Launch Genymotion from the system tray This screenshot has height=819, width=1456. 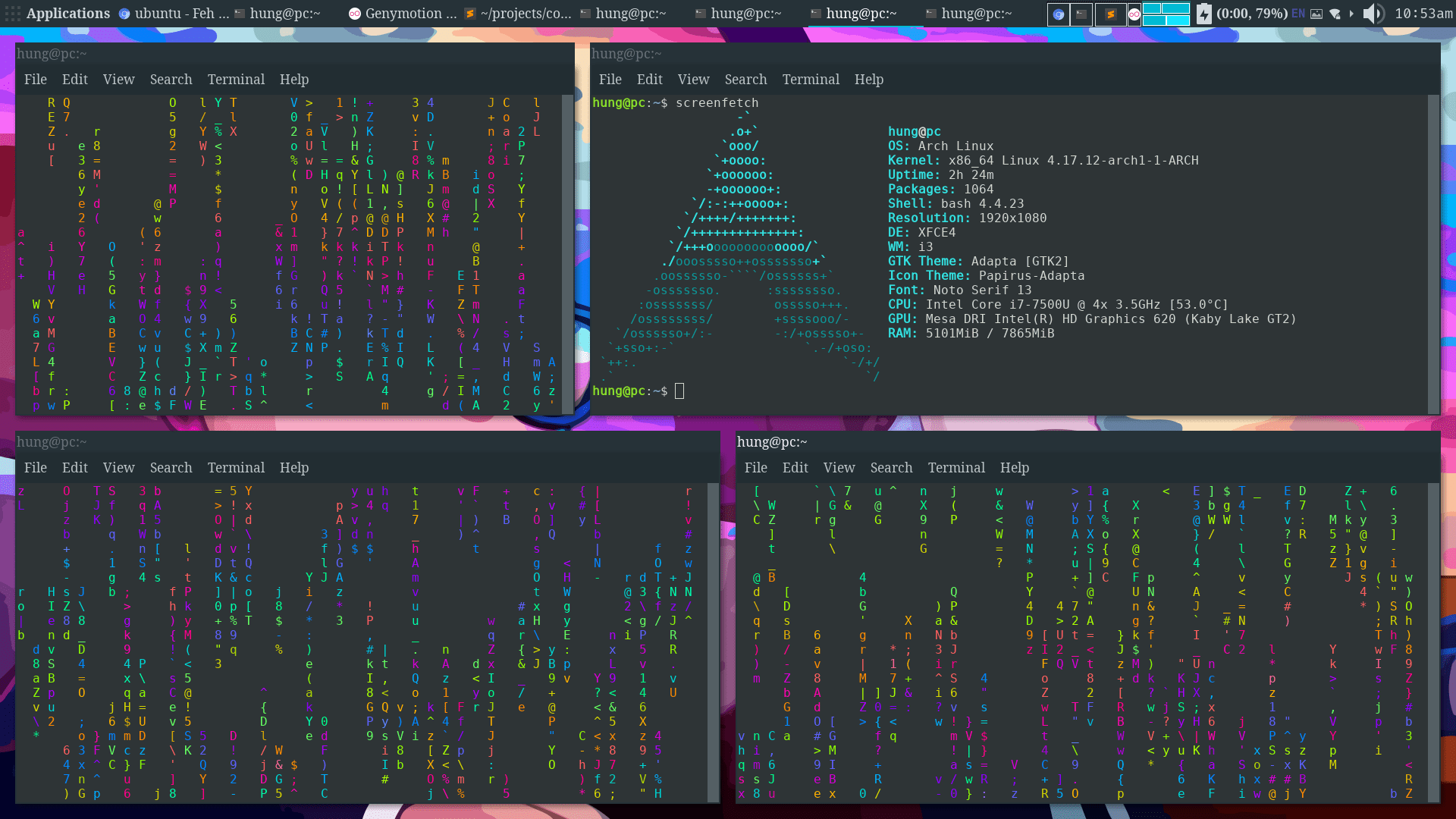[1133, 14]
